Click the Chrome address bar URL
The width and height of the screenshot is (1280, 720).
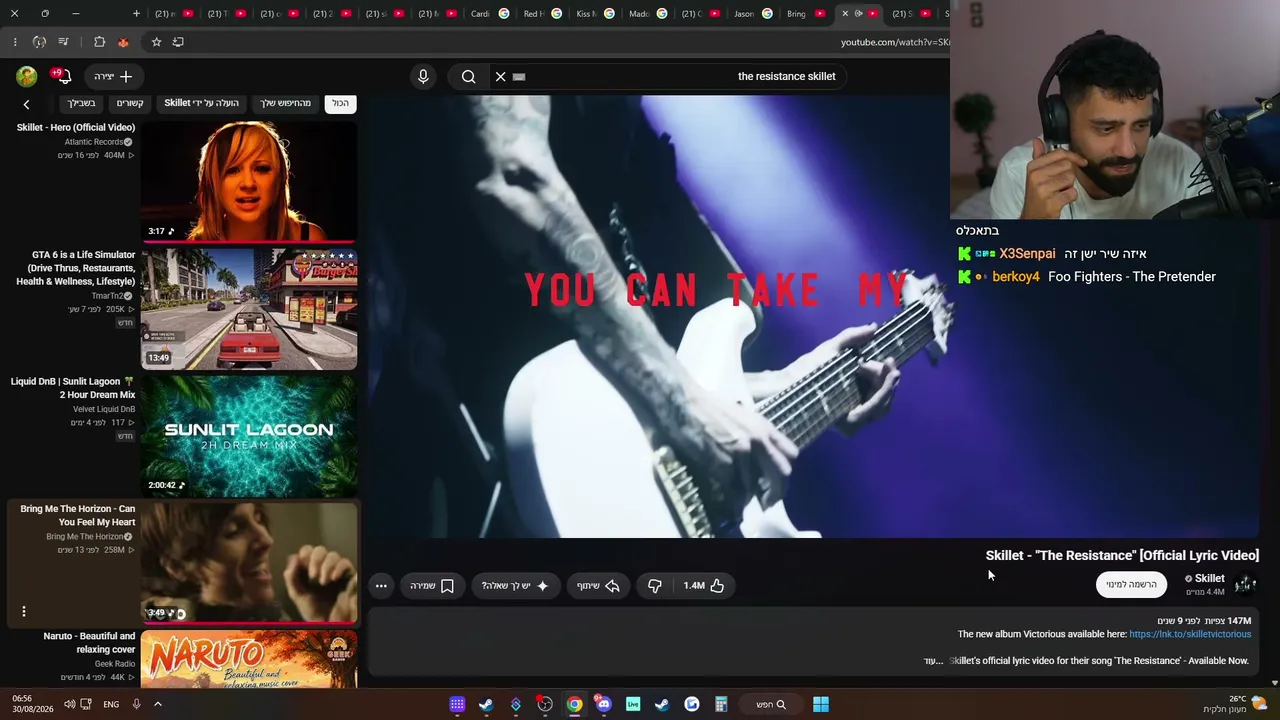894,42
